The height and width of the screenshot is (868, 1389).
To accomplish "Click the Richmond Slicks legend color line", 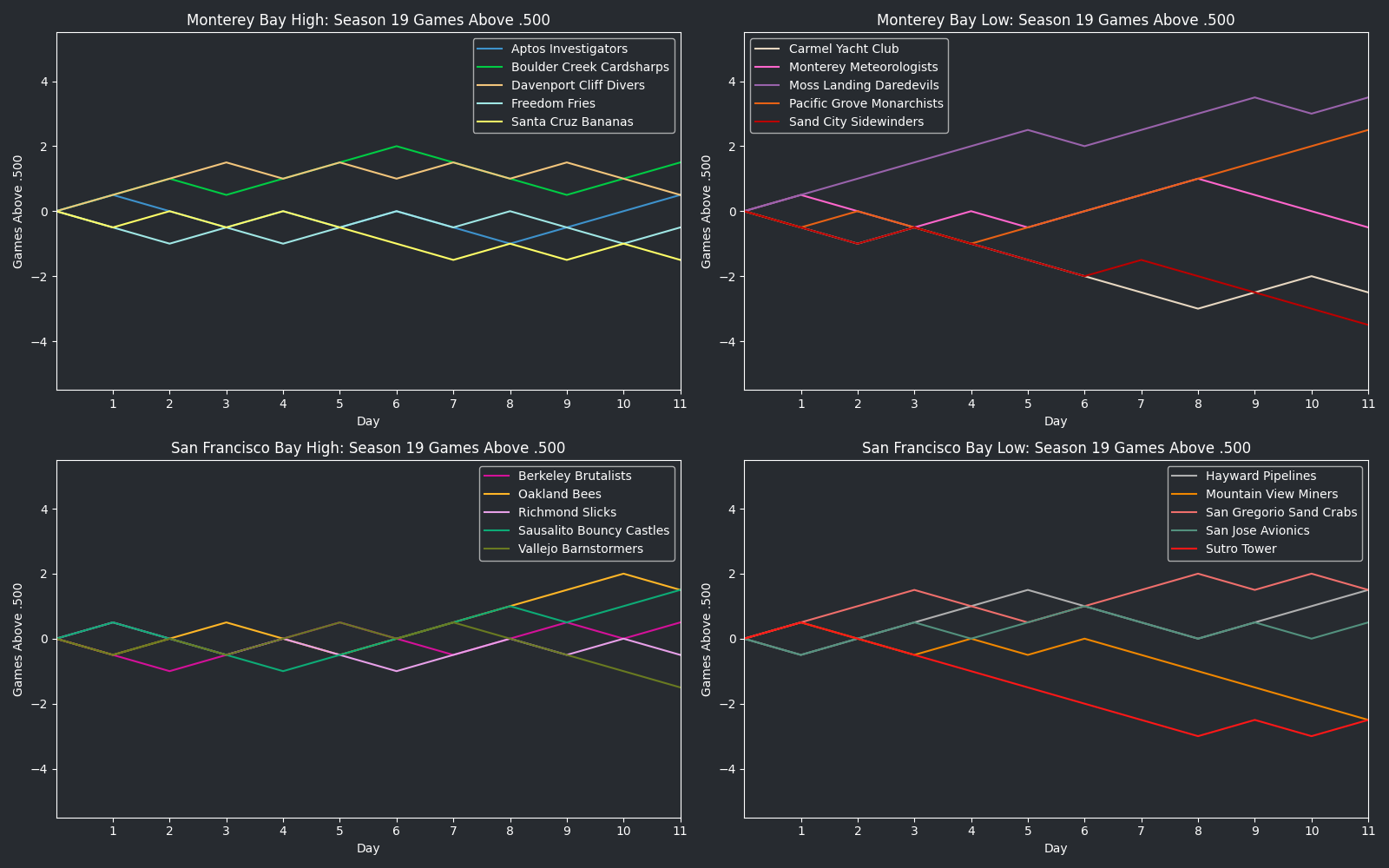I will 497,513.
